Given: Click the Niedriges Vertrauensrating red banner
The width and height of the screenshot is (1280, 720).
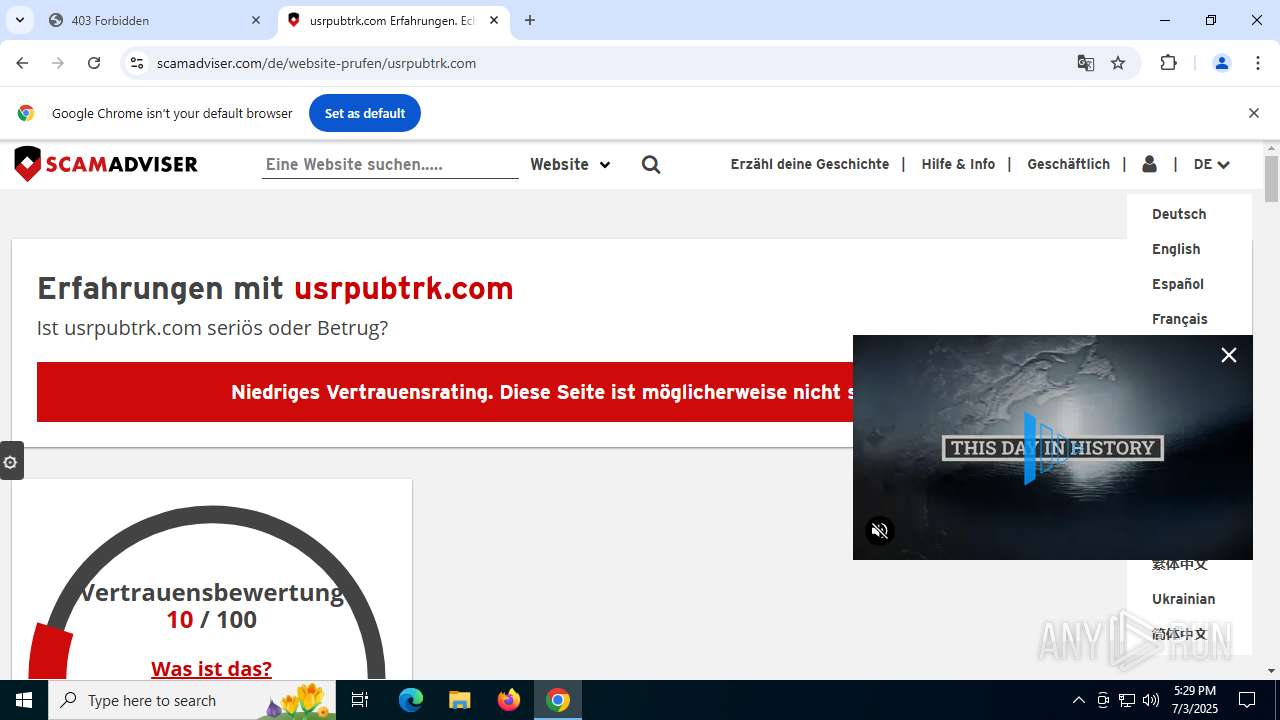Looking at the screenshot, I should [x=445, y=392].
